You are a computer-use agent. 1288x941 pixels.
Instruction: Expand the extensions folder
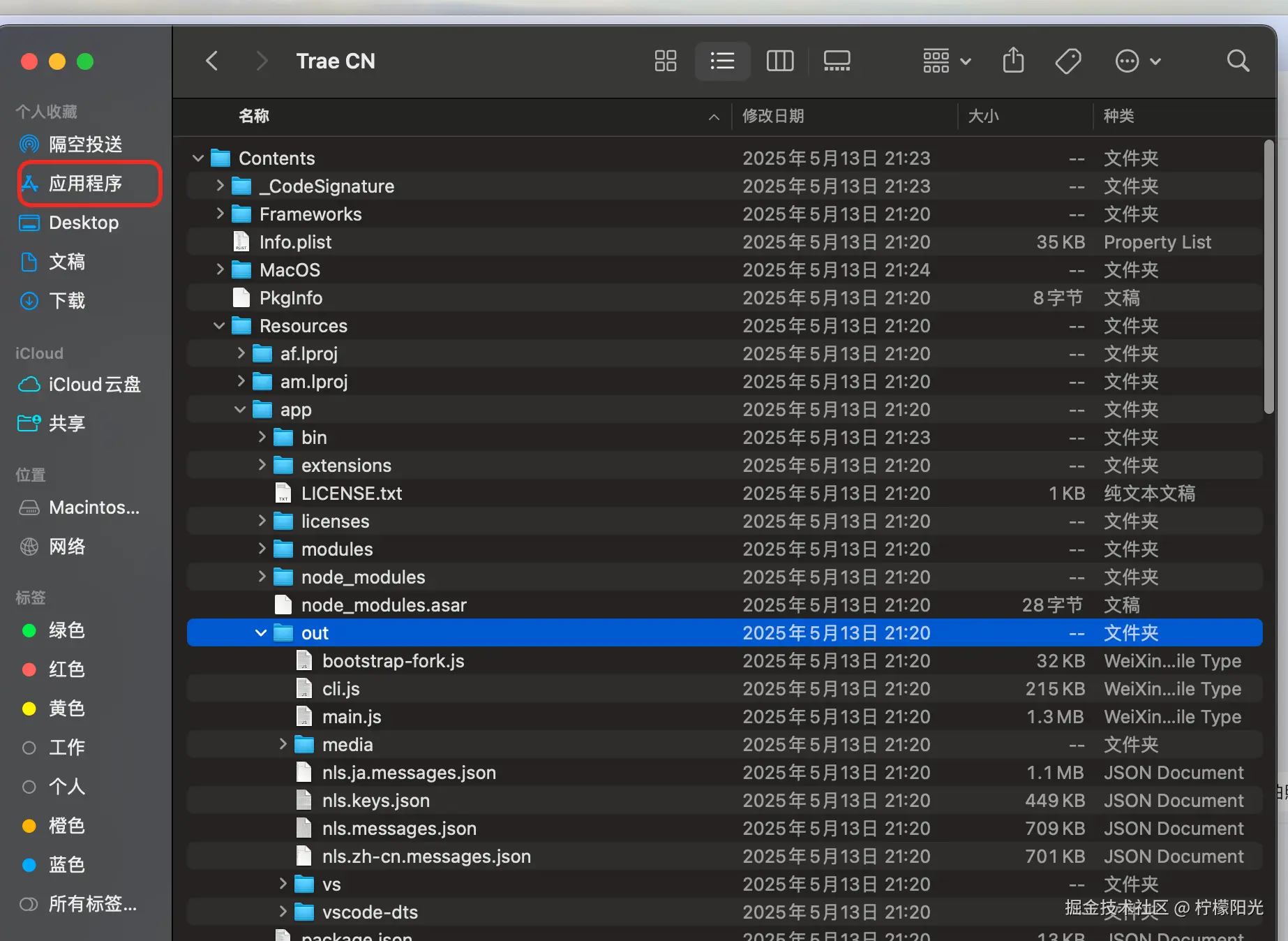[x=262, y=465]
